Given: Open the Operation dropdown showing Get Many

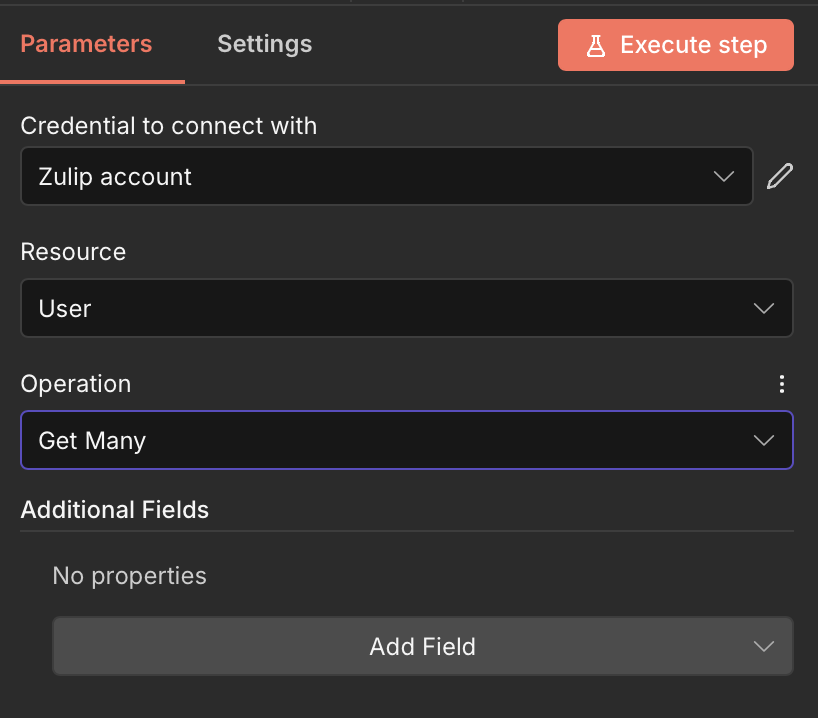Looking at the screenshot, I should click(x=407, y=440).
